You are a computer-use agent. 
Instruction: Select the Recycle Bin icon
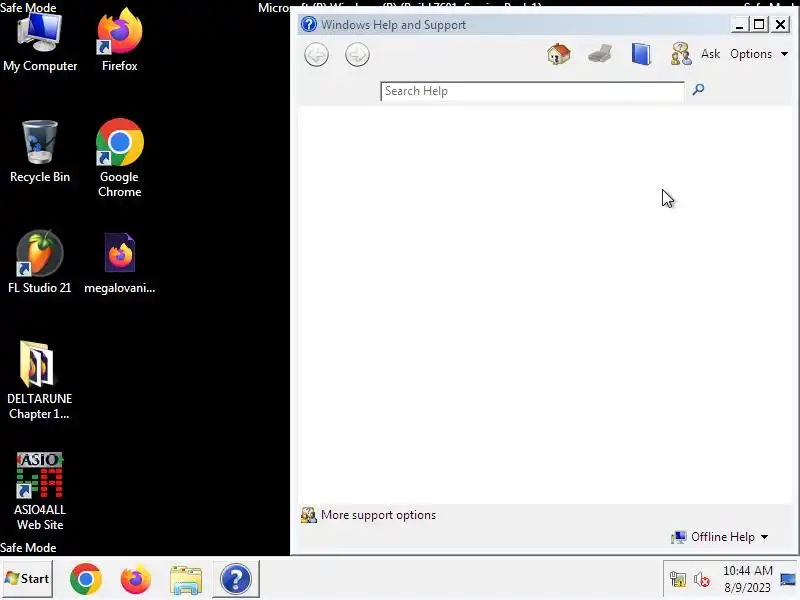[x=40, y=152]
